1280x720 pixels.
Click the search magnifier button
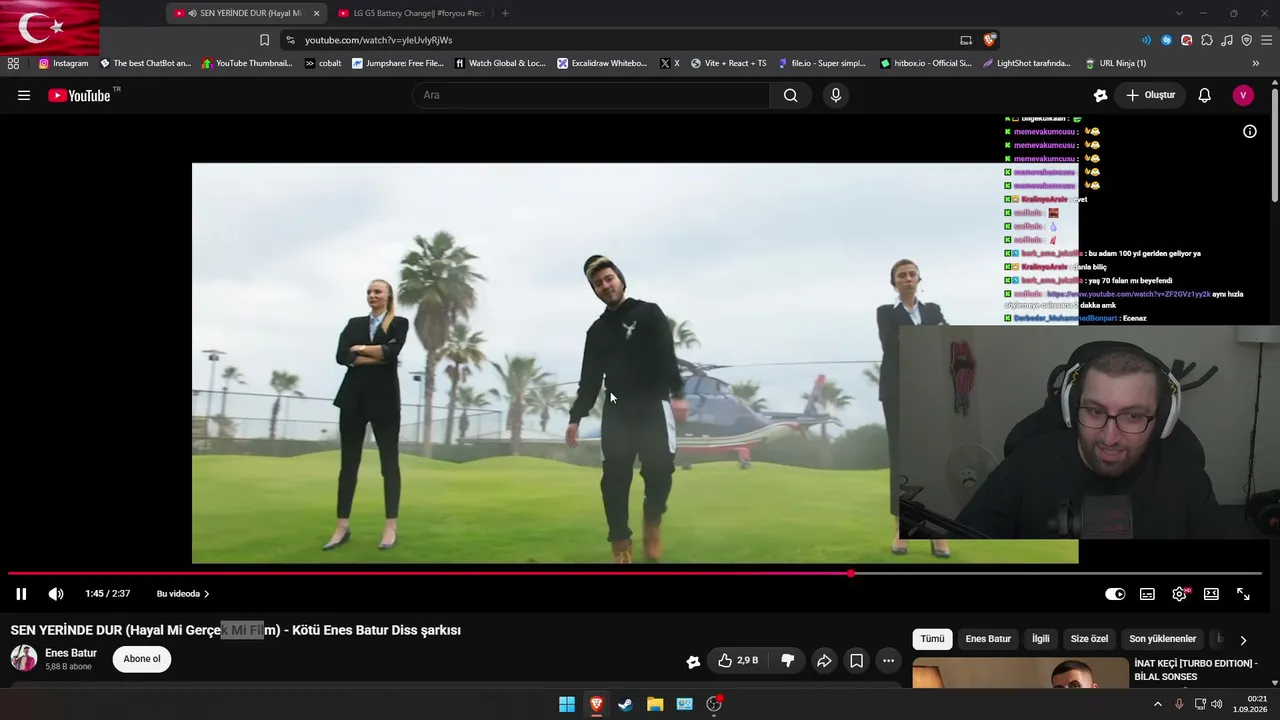pos(791,95)
